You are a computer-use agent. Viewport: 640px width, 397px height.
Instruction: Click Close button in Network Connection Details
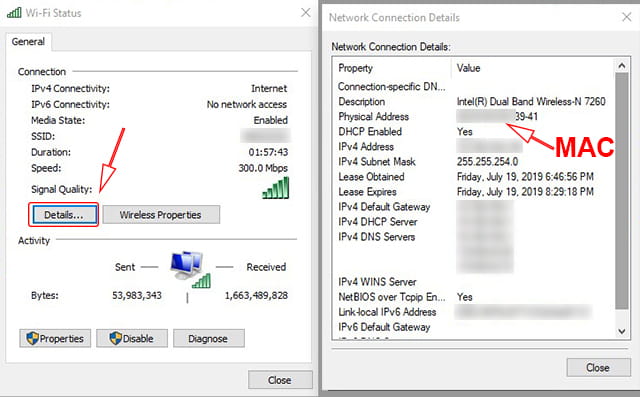(x=598, y=367)
